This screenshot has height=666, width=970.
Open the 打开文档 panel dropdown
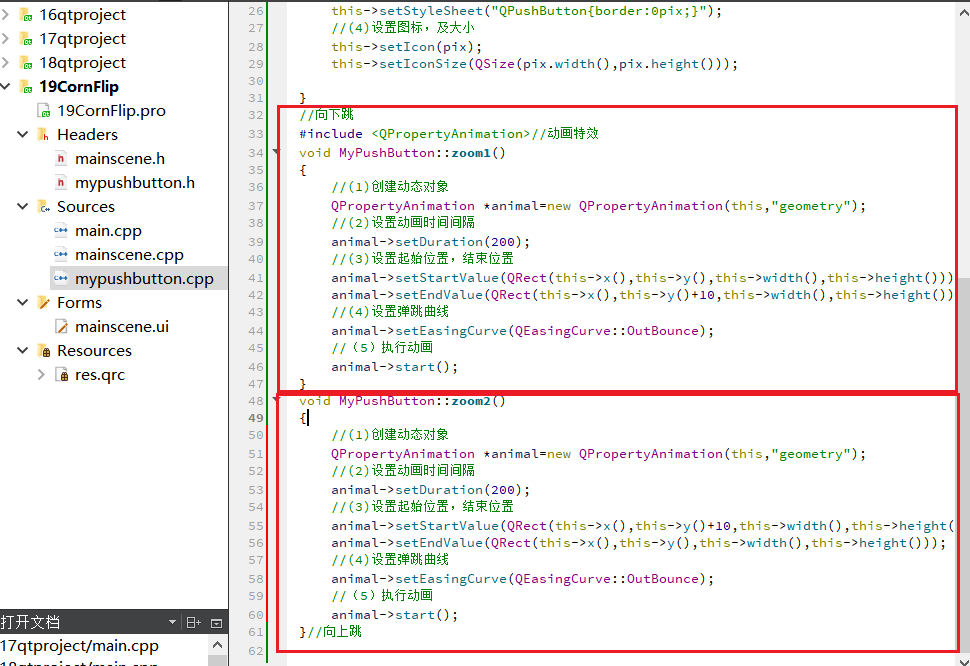tap(173, 622)
